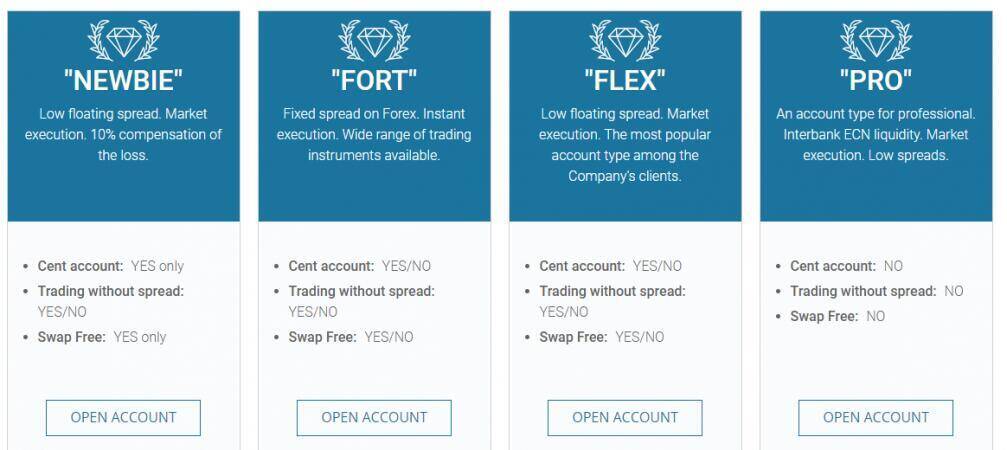Click the diamond icon above FORT
The image size is (1007, 450).
[374, 41]
